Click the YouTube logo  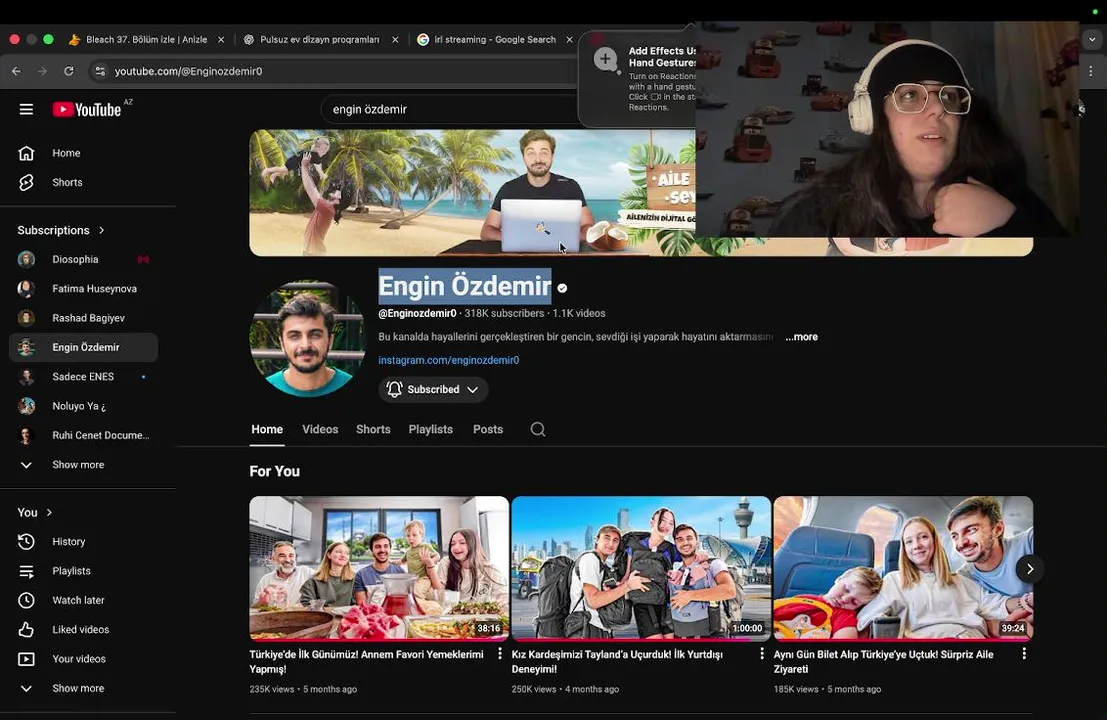click(87, 109)
